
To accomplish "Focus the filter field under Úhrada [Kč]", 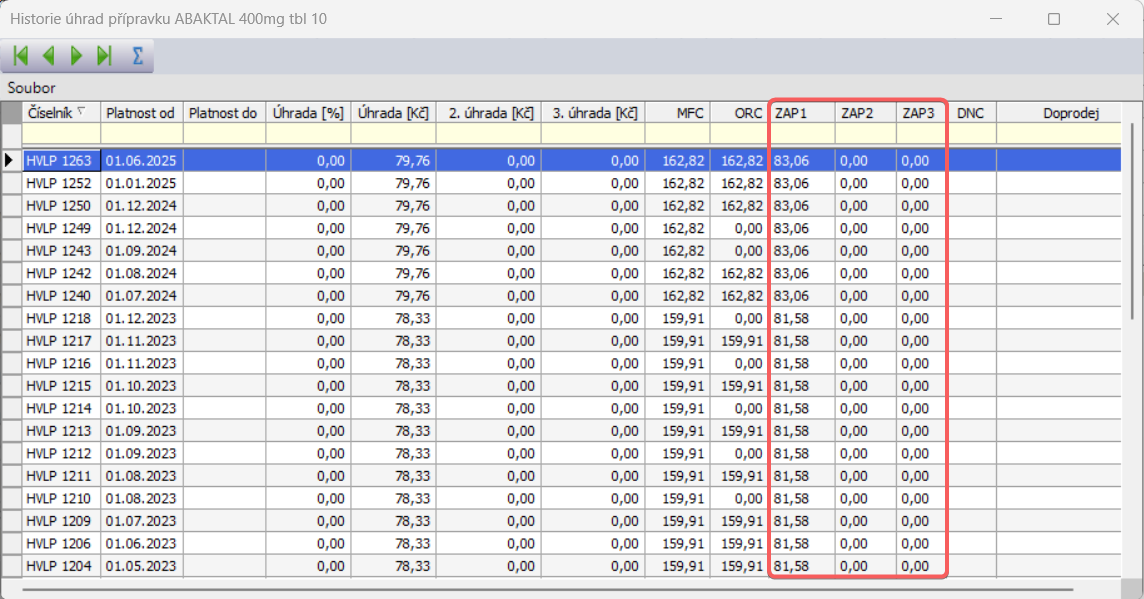I will coord(393,134).
